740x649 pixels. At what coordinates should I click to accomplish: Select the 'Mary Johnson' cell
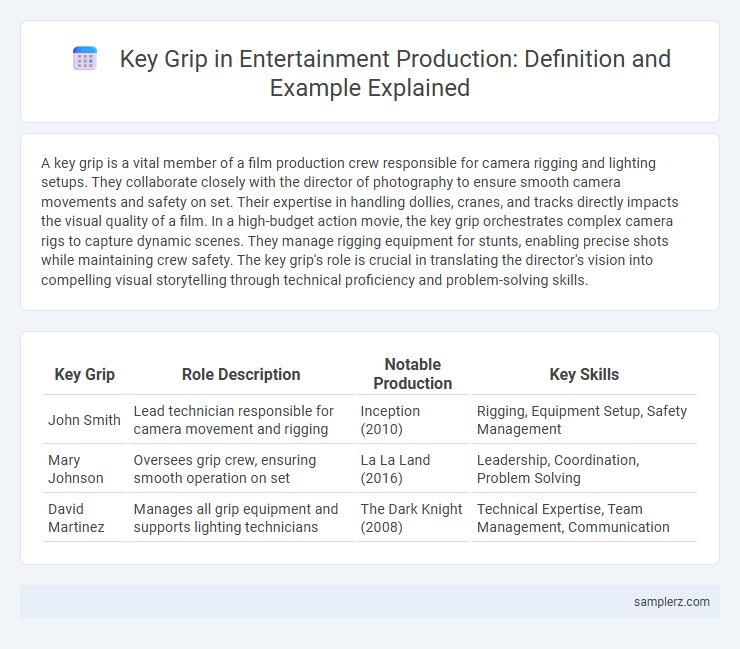pyautogui.click(x=84, y=469)
